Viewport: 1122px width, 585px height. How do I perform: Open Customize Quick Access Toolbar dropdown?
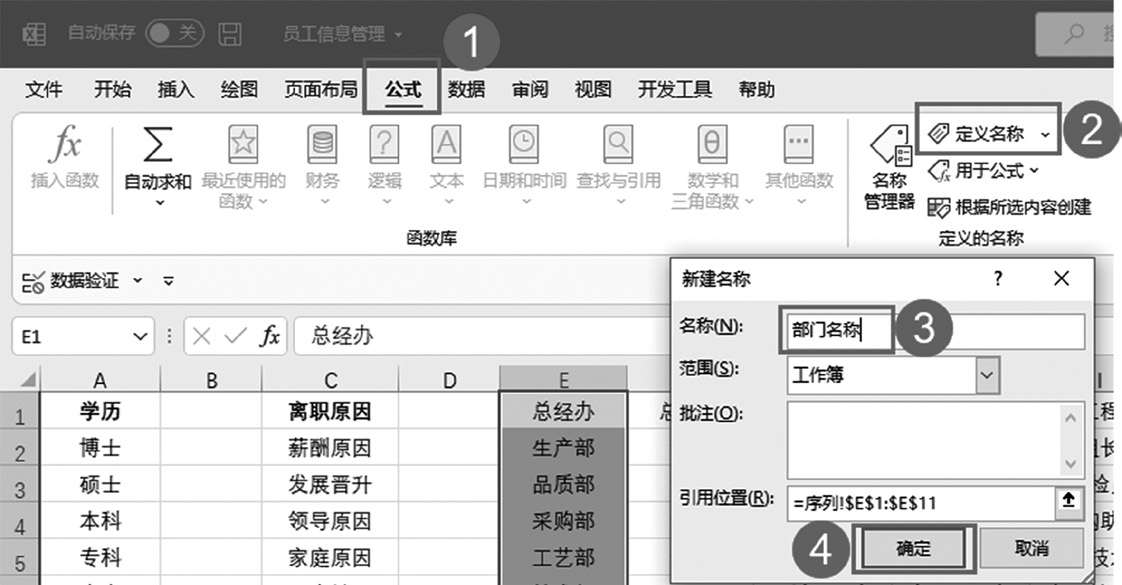(x=168, y=281)
